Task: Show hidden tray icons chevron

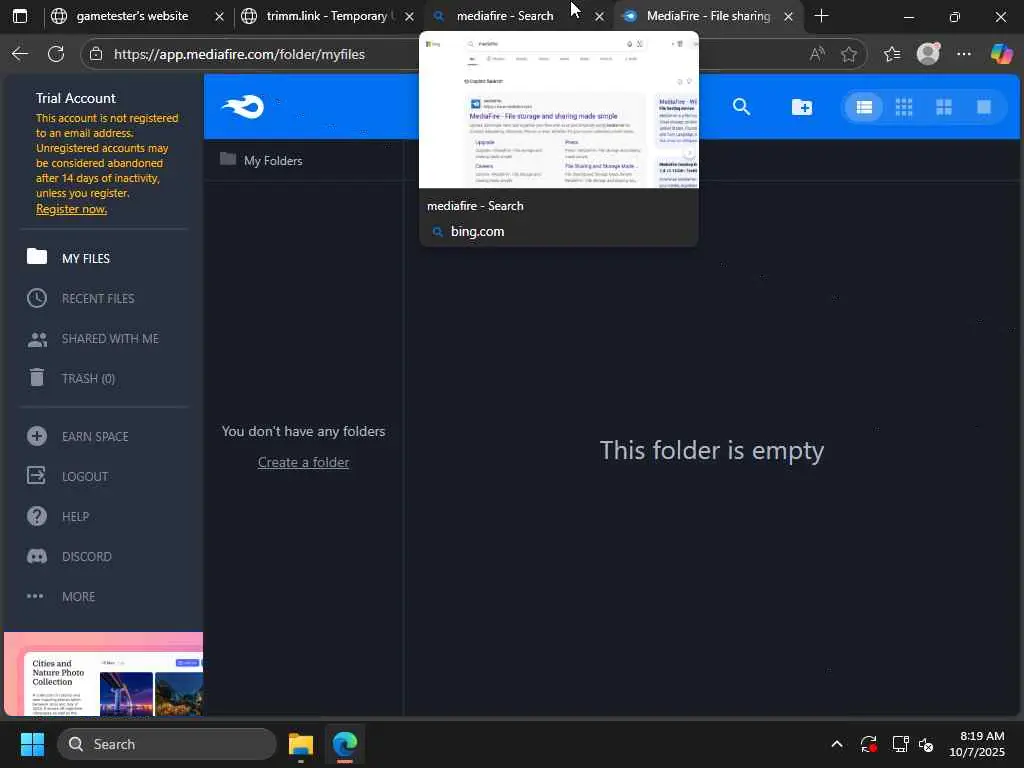Action: coord(837,744)
